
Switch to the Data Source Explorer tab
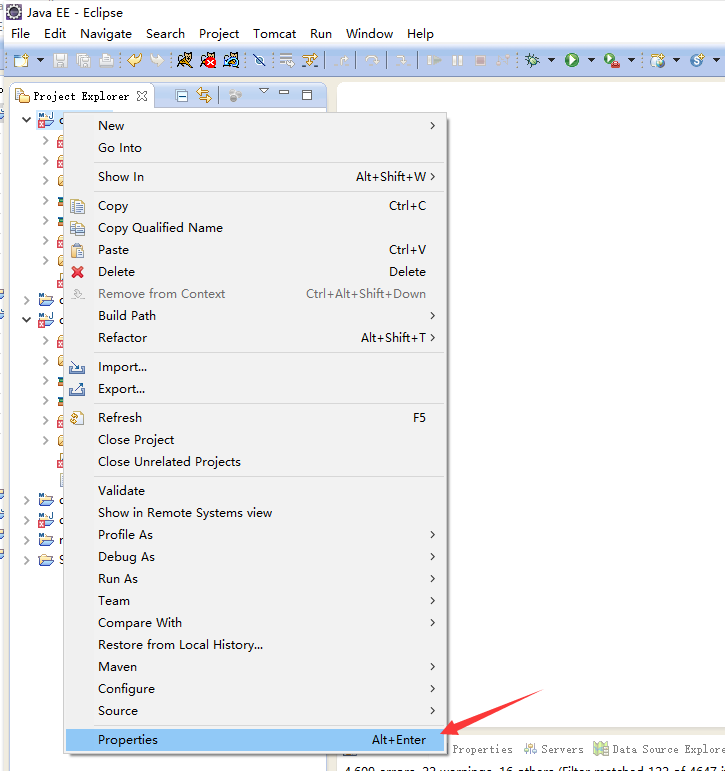(659, 749)
